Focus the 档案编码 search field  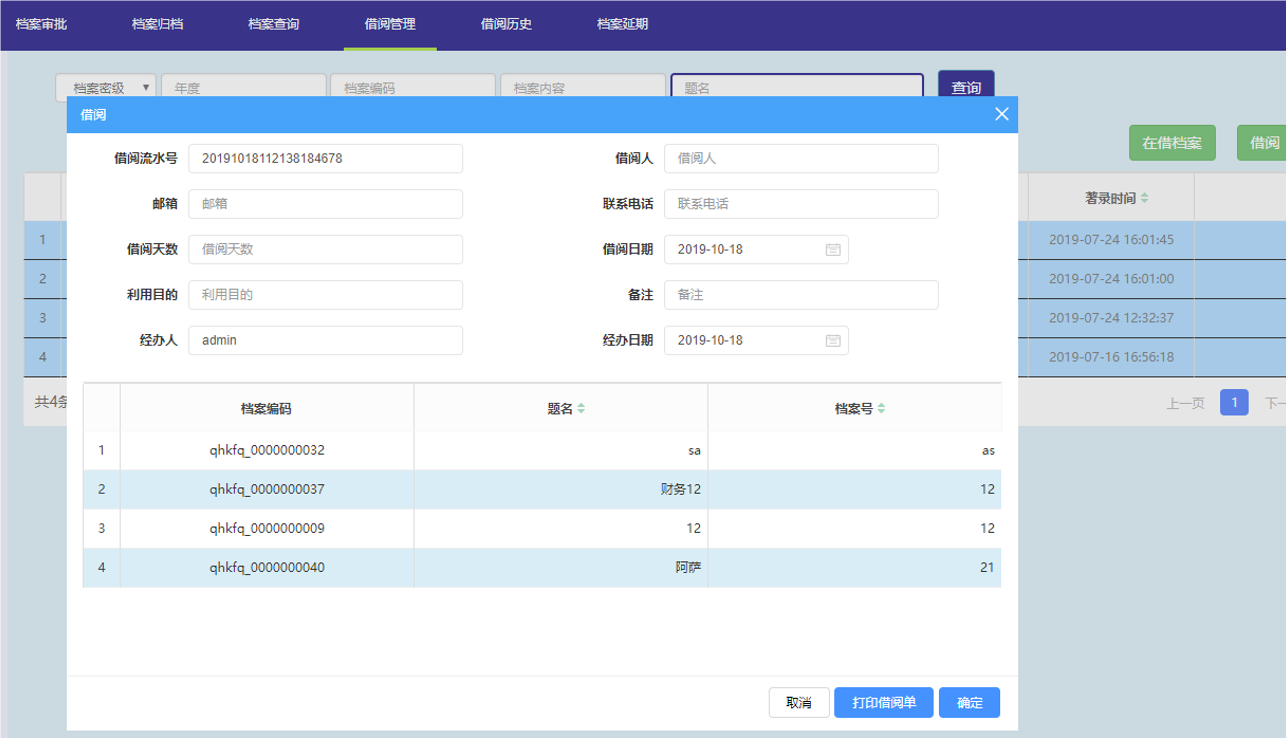(x=414, y=88)
